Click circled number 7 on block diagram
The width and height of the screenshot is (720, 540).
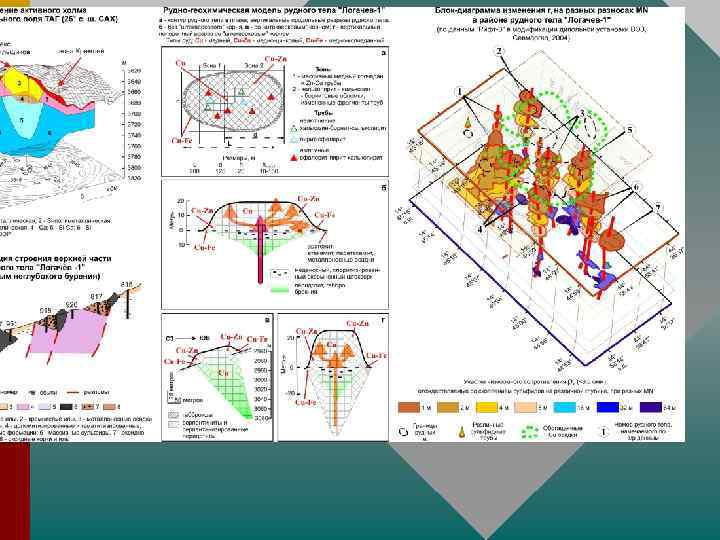click(658, 208)
